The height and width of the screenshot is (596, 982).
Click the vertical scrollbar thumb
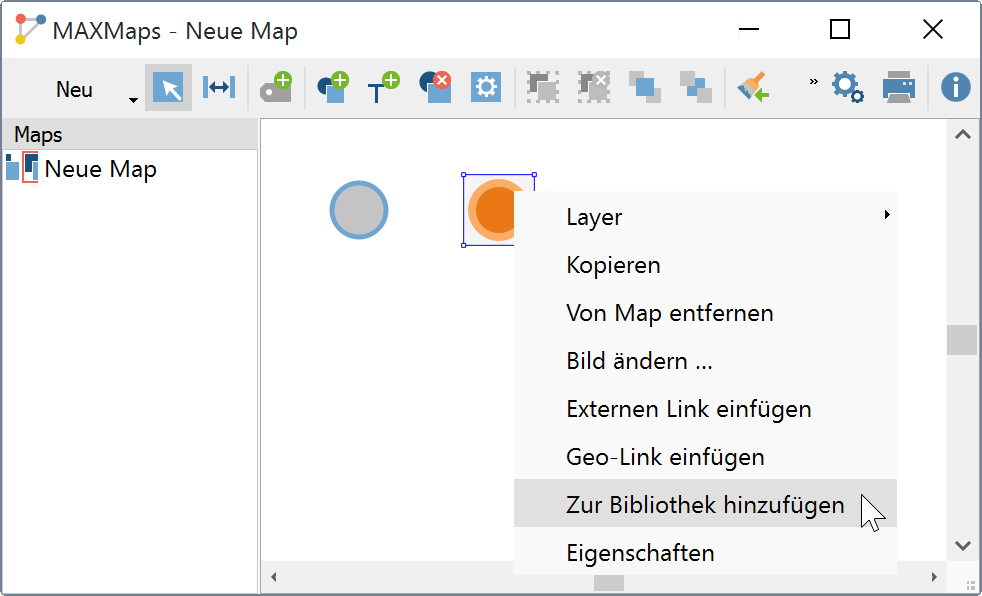coord(962,340)
